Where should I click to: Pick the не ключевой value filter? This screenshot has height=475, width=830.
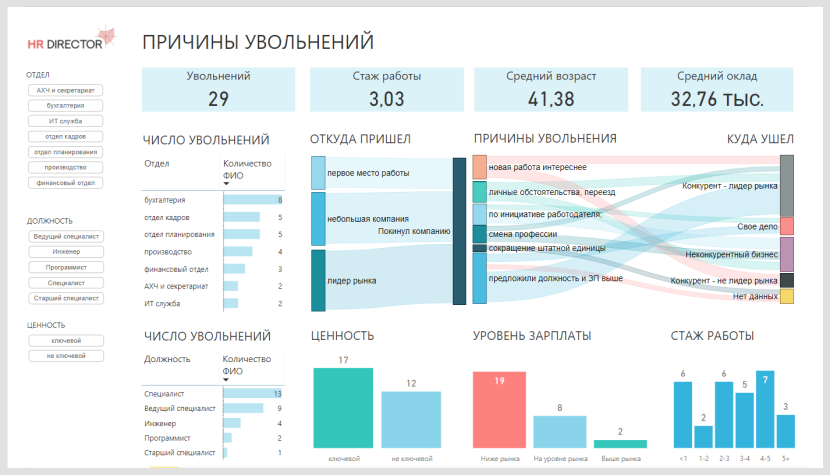pyautogui.click(x=66, y=356)
